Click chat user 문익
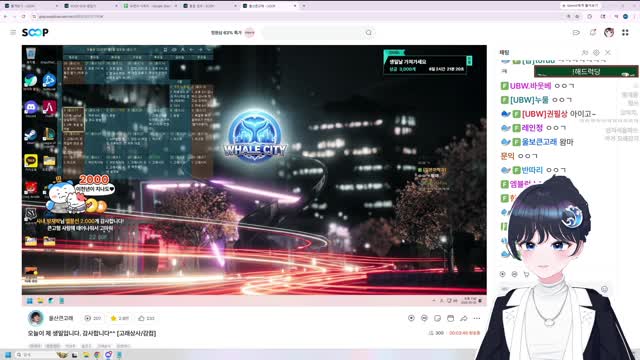 pos(507,156)
